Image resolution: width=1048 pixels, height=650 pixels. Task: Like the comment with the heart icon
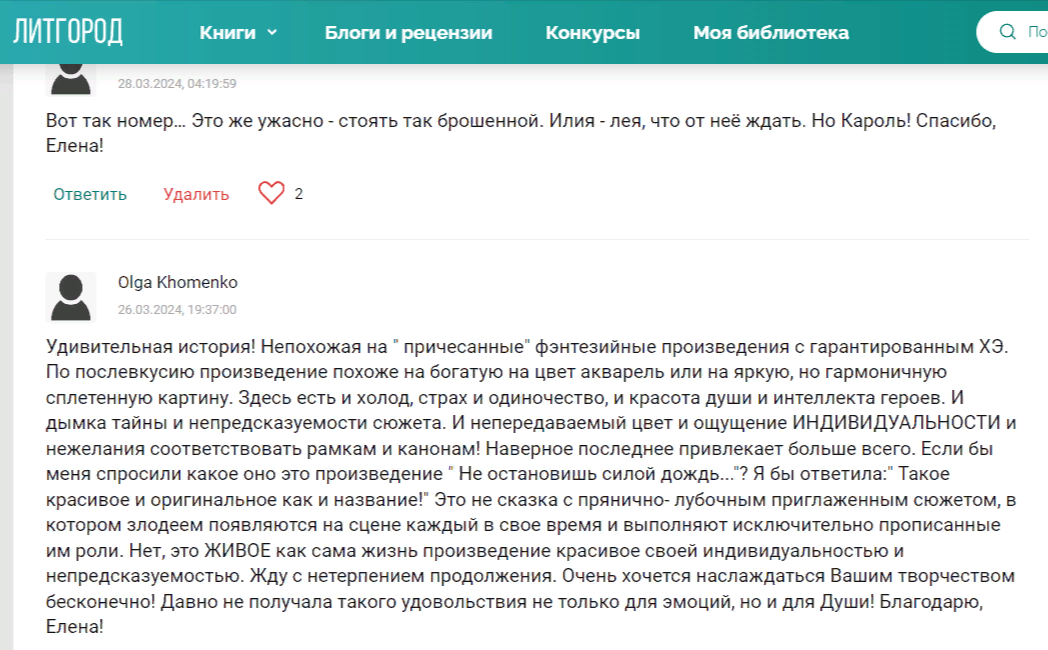point(271,193)
